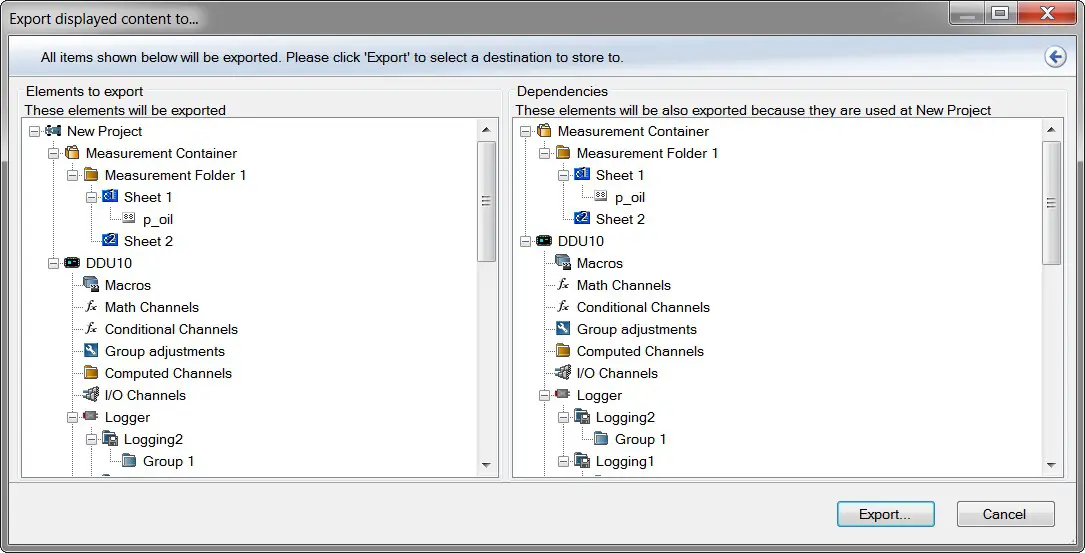
Task: Click the Sheet 2 icon in left tree
Action: click(x=110, y=241)
